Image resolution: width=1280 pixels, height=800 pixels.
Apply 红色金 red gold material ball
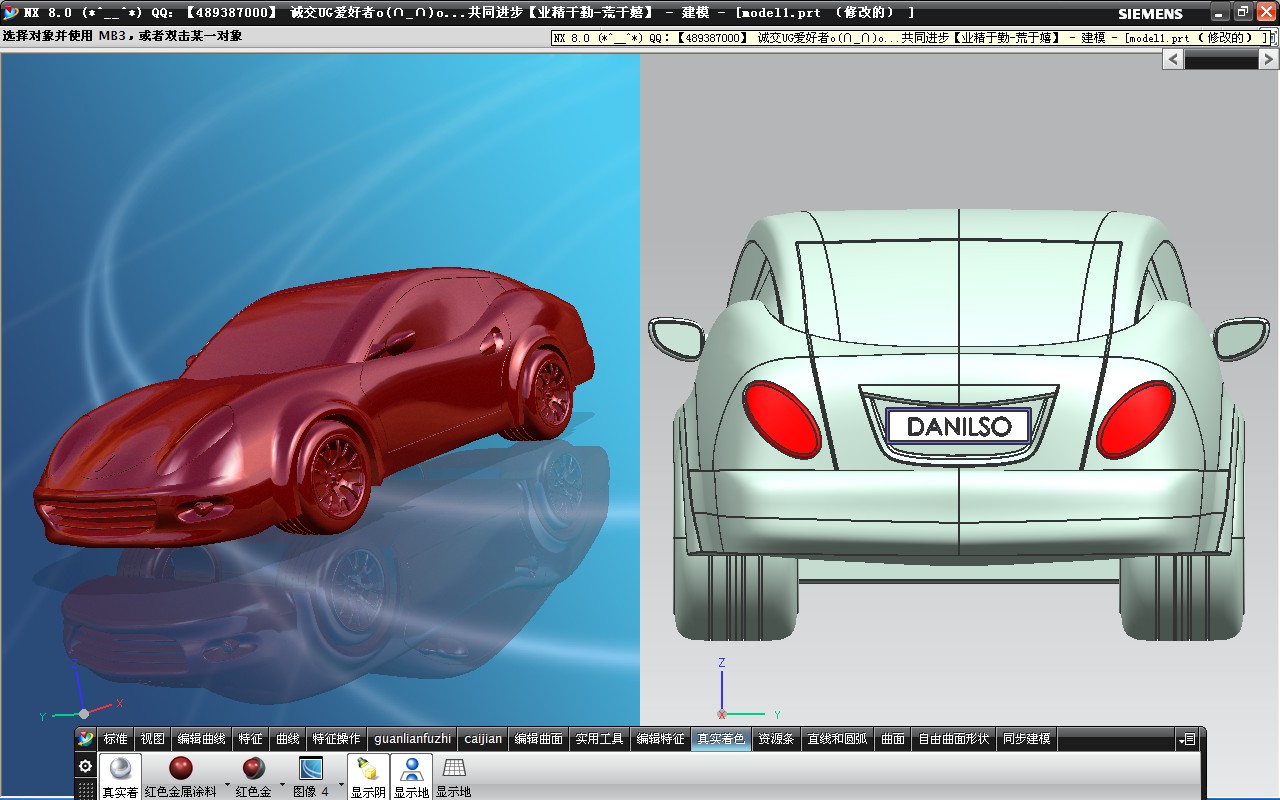254,776
